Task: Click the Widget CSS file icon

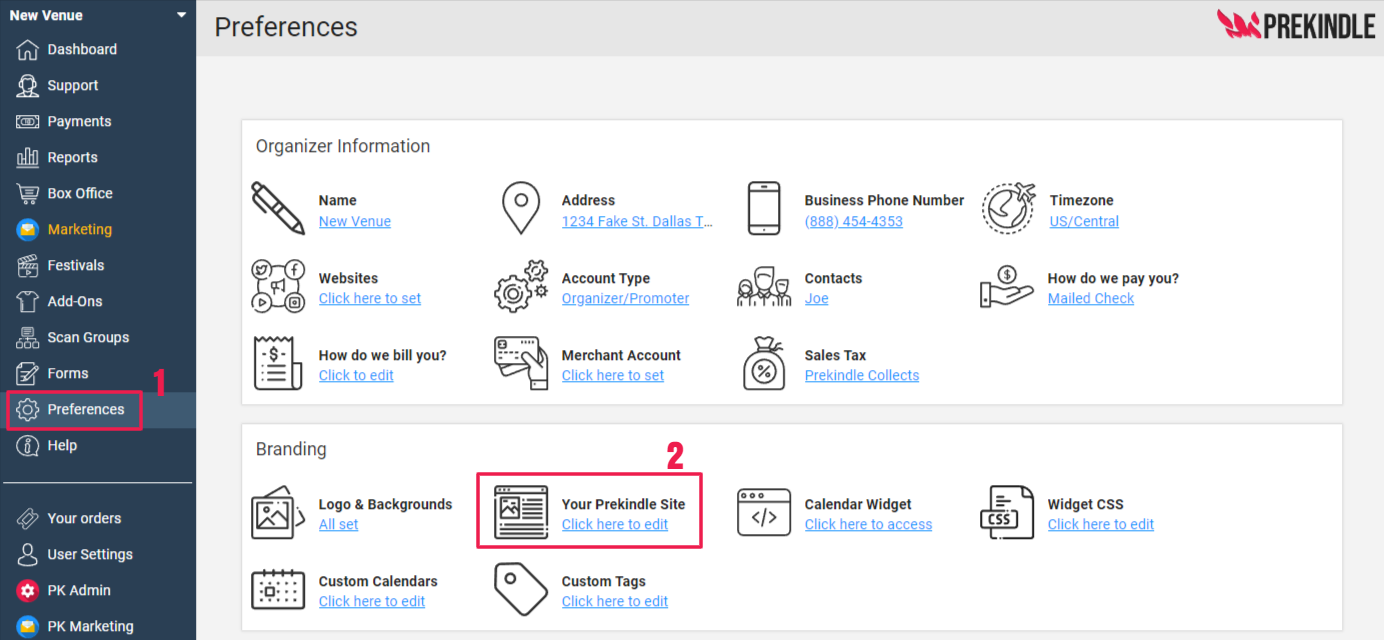Action: point(1006,512)
